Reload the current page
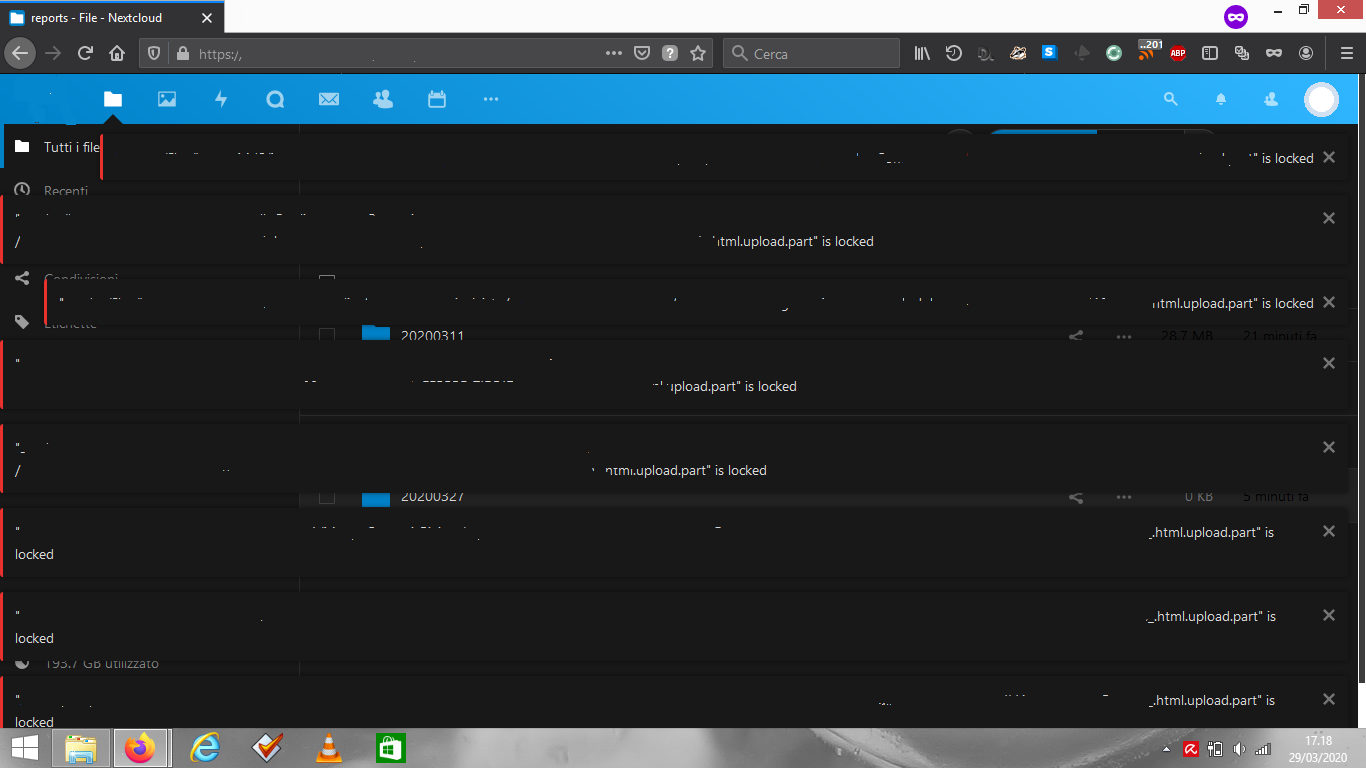Image resolution: width=1366 pixels, height=768 pixels. click(x=86, y=53)
